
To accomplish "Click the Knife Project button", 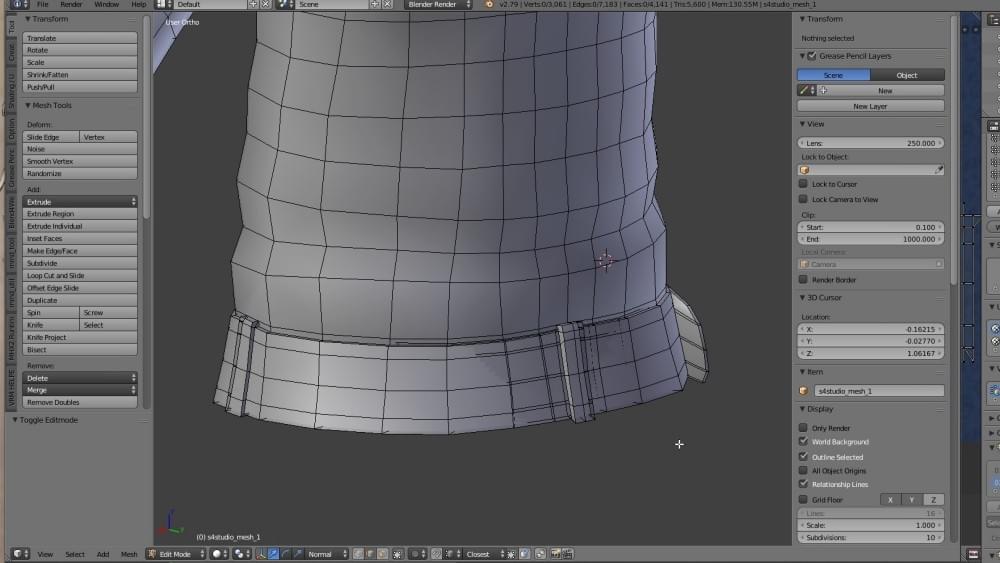I will tap(80, 337).
